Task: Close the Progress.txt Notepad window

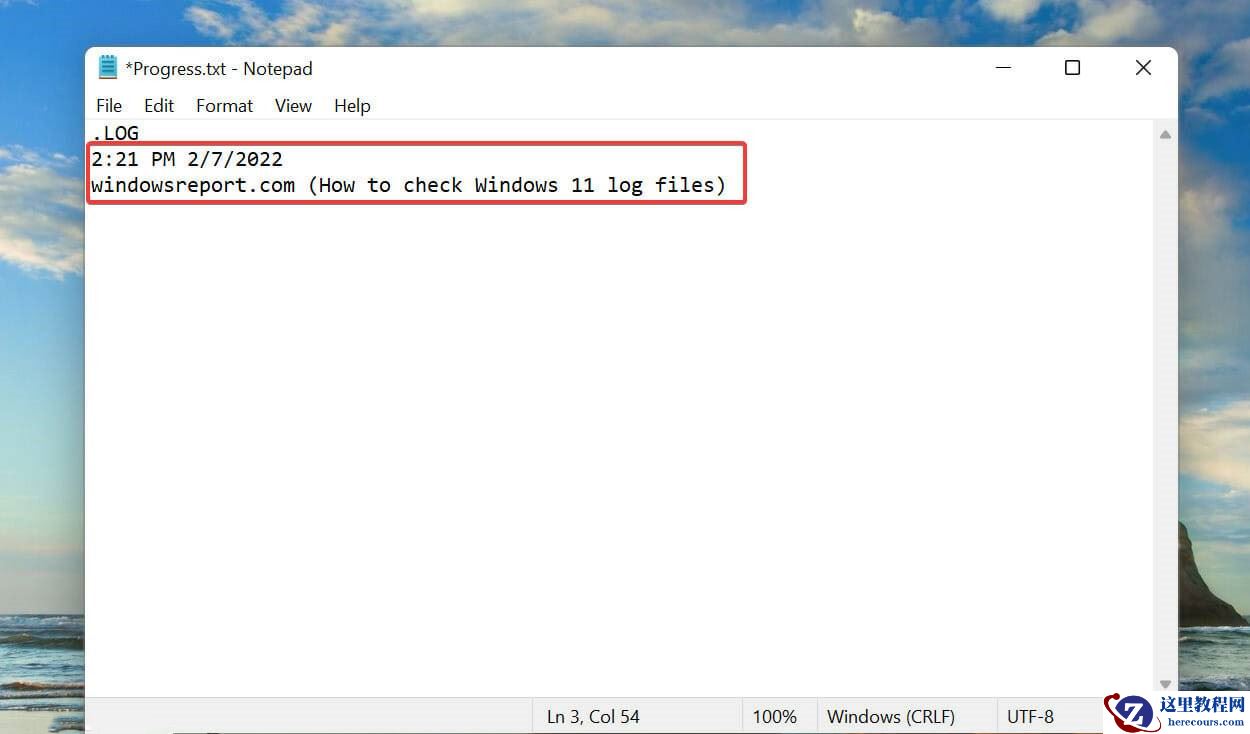Action: pos(1143,68)
